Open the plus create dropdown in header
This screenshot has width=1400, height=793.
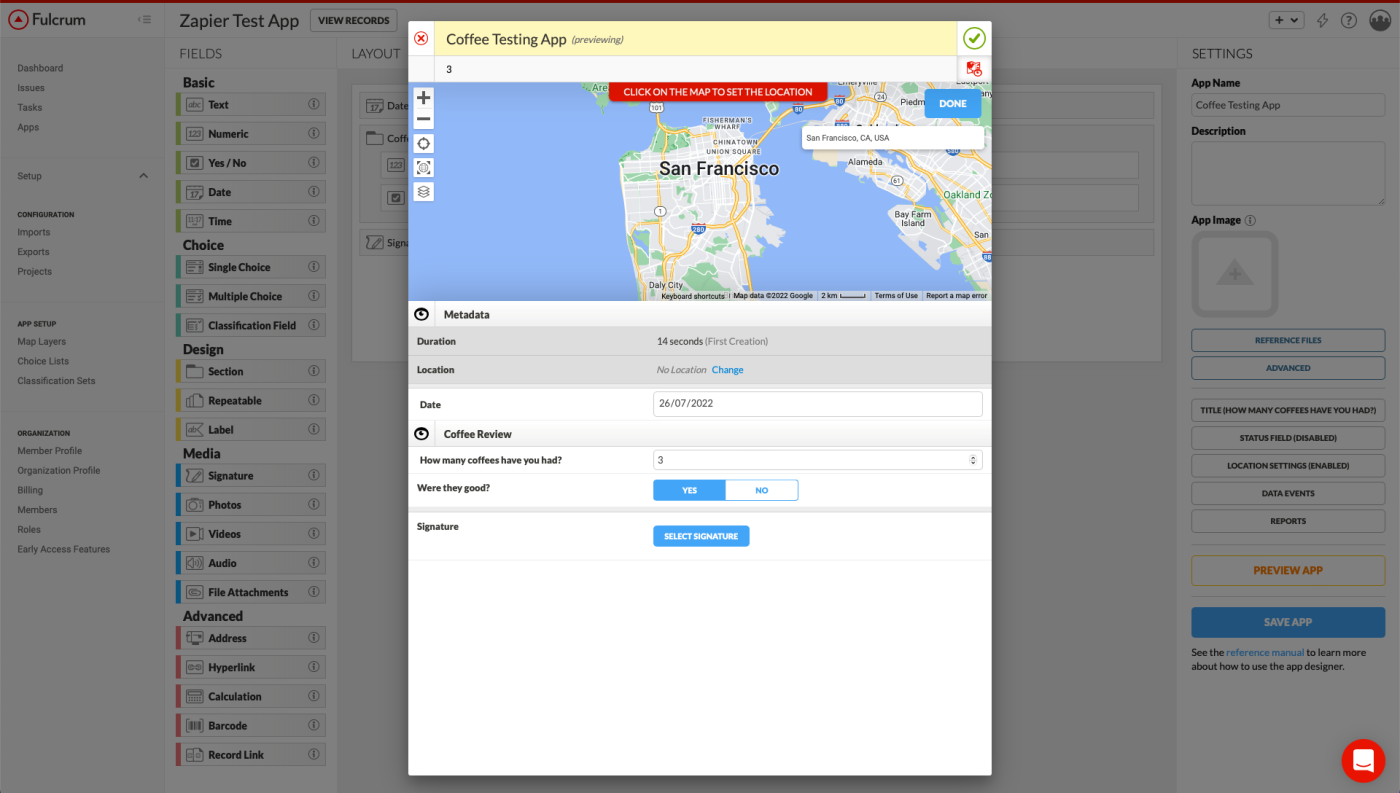[x=1286, y=20]
